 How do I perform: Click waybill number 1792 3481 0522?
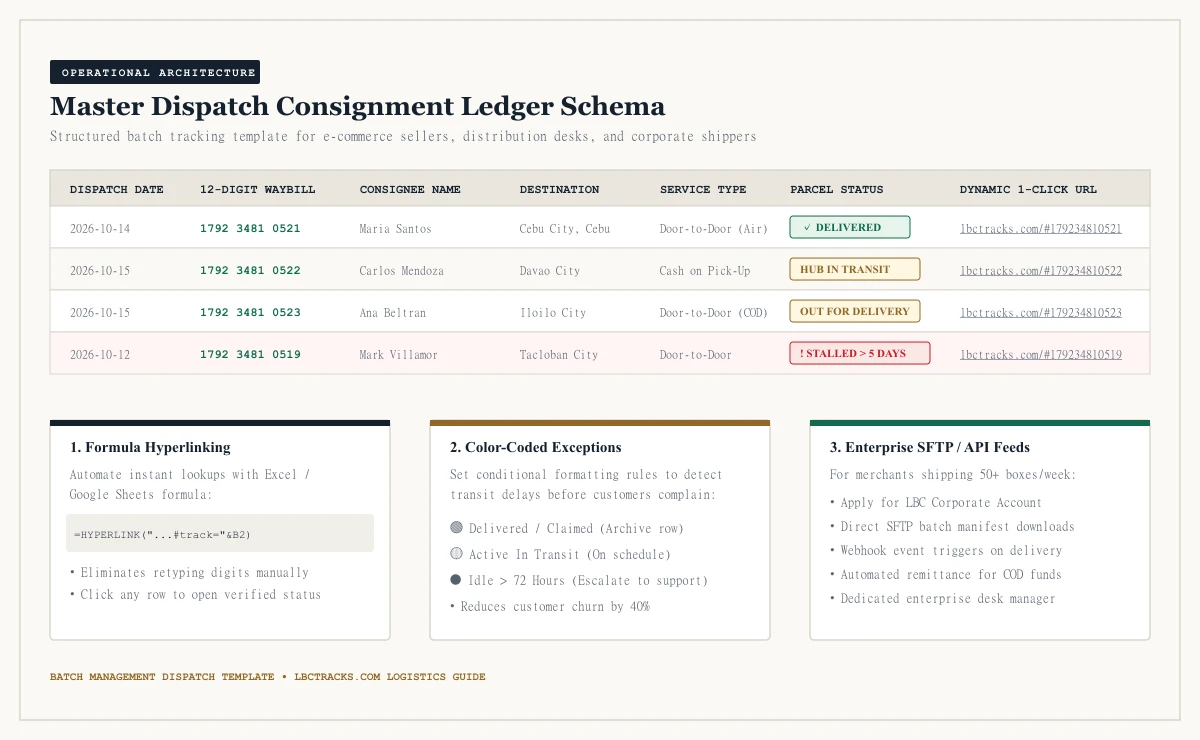click(x=250, y=271)
